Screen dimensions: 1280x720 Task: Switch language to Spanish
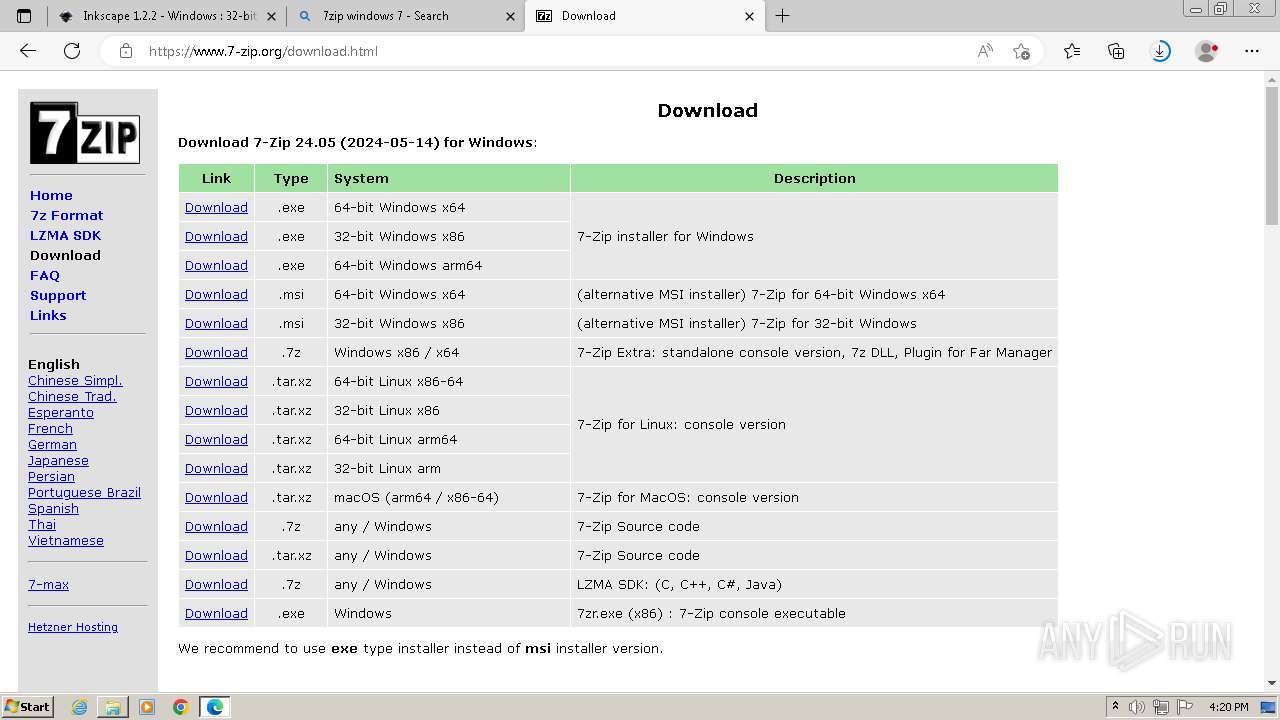53,508
